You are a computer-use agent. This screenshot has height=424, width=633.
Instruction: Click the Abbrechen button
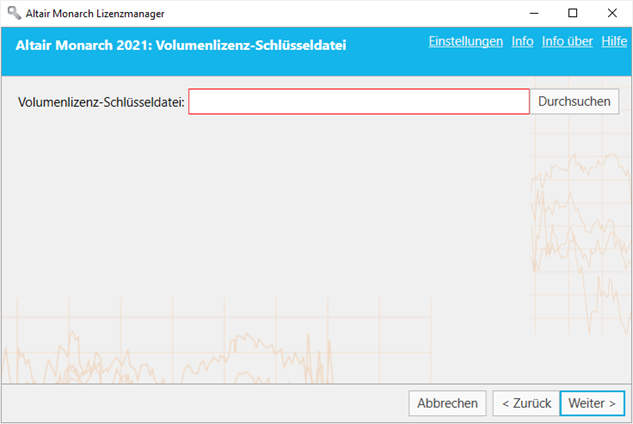447,403
